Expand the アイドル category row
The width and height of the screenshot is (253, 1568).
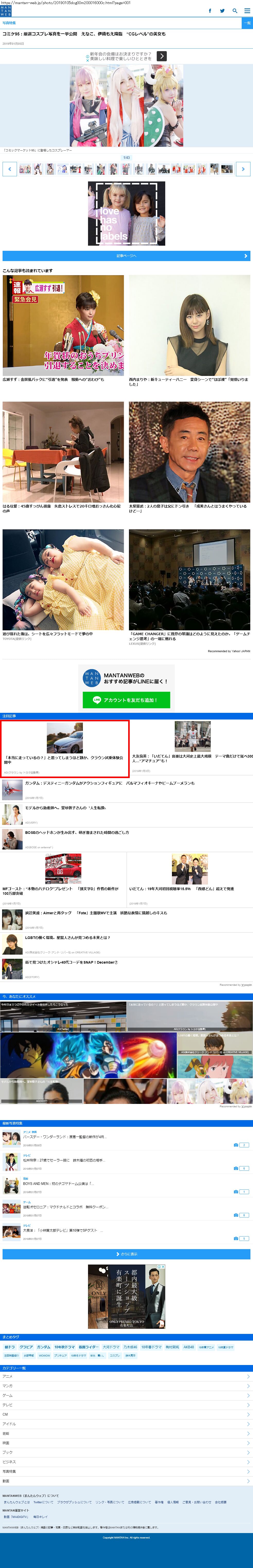click(126, 1424)
